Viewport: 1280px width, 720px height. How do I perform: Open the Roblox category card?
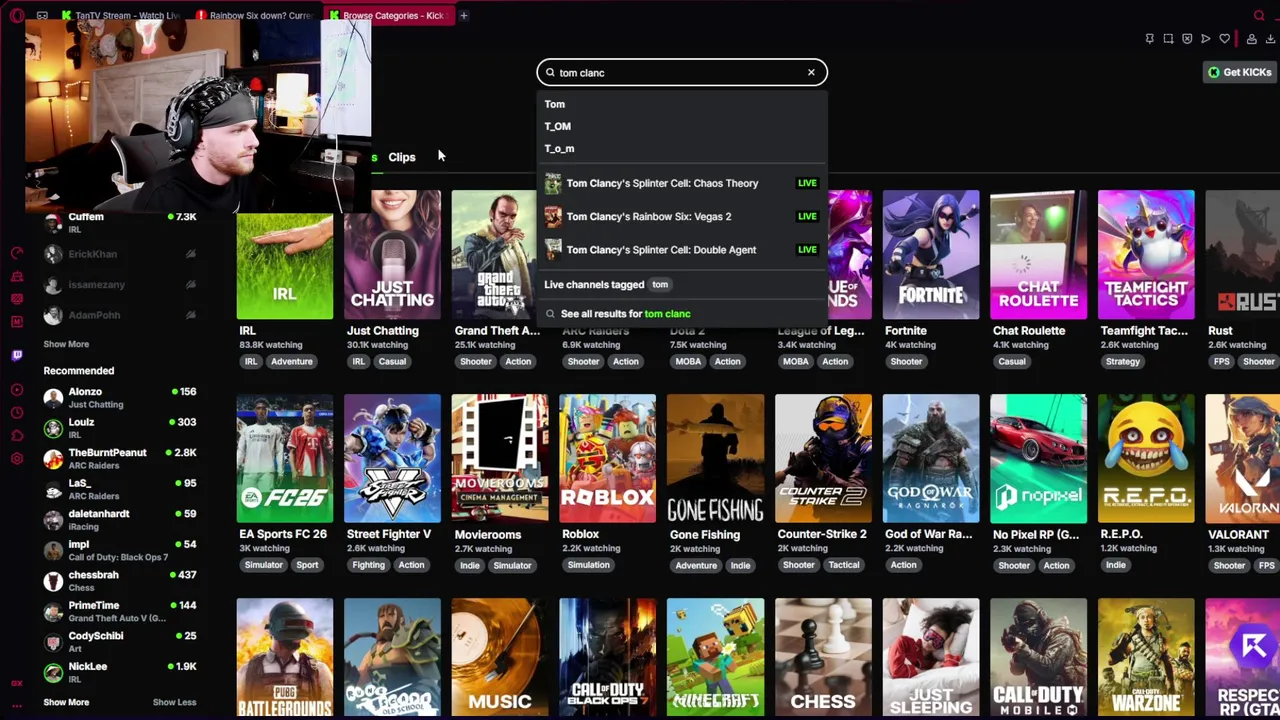pos(608,459)
